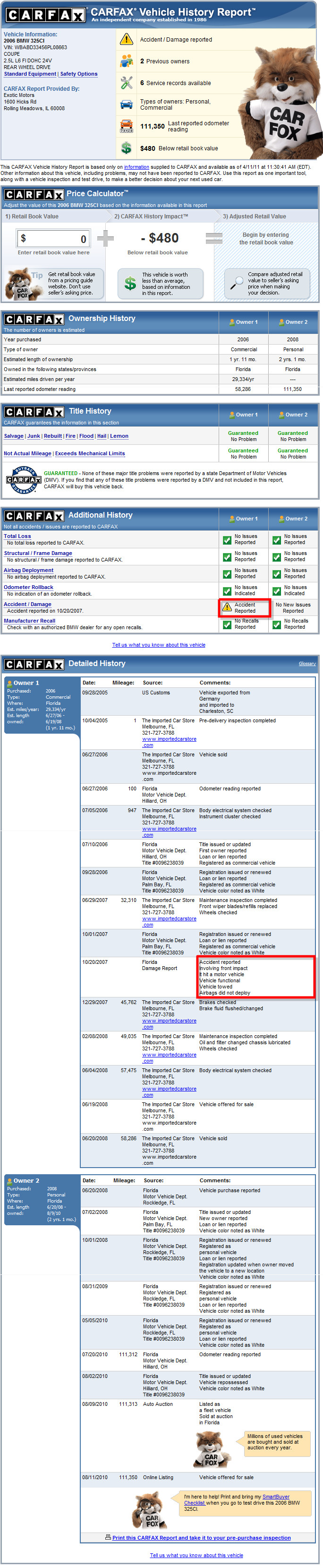Click Owner 1 green check for Structural / Frame Damage

coord(227,557)
